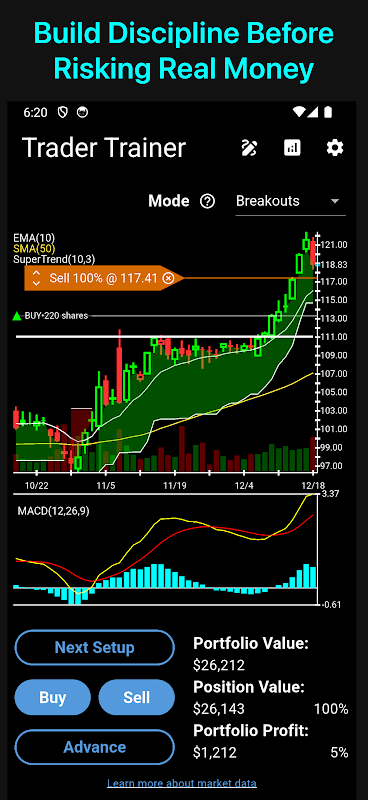Select the SMA(50) indicator label
Screen dimensions: 368x800
[35, 248]
